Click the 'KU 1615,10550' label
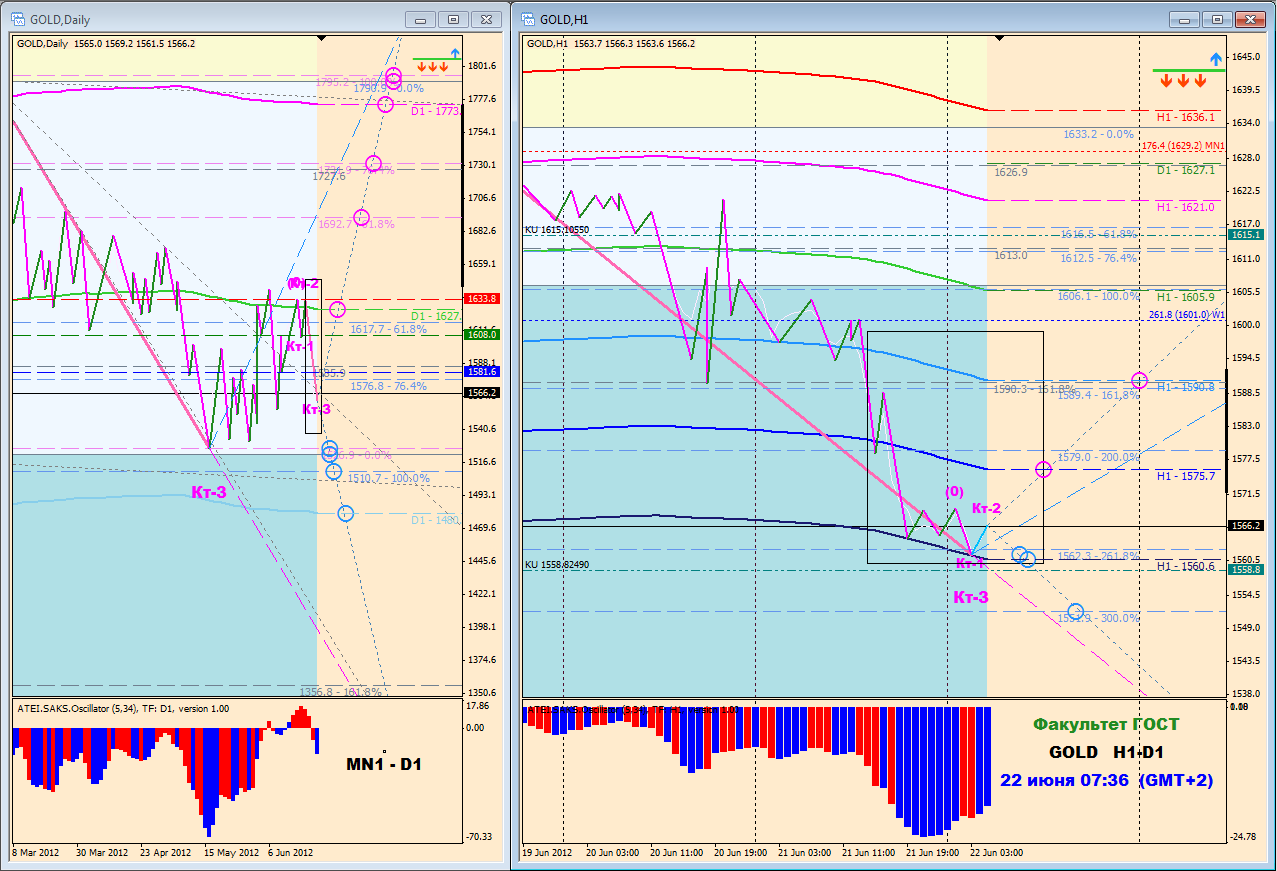 click(557, 230)
